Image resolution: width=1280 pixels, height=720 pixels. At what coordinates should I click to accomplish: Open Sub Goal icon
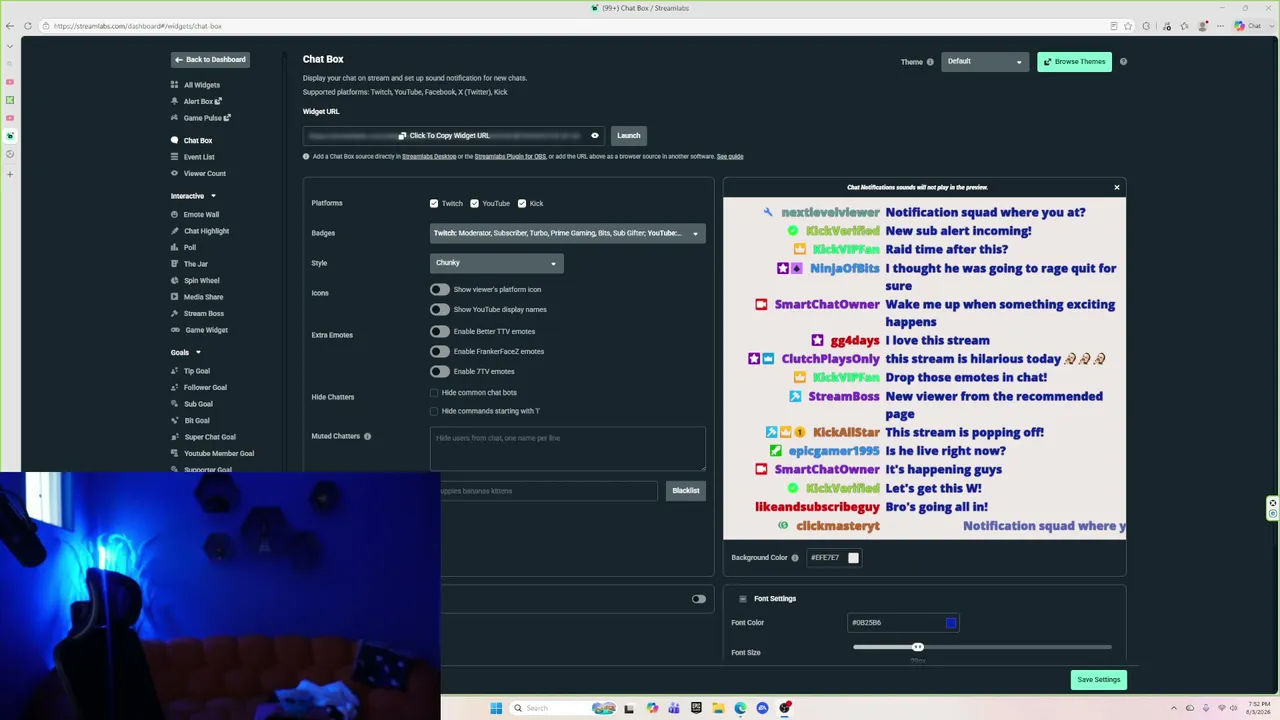(x=174, y=404)
